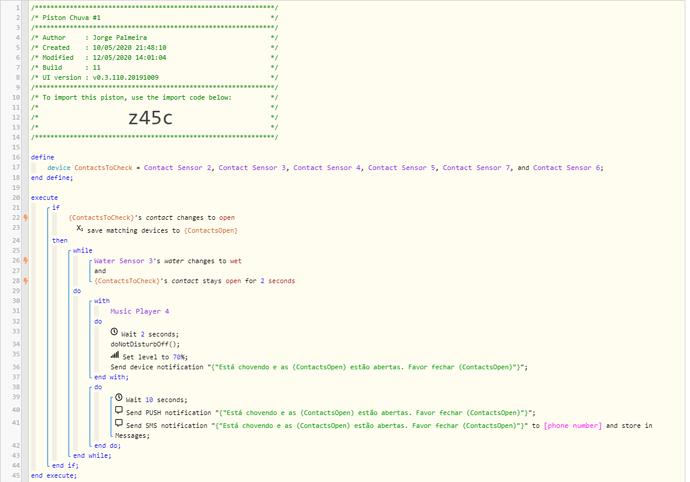Image resolution: width=690 pixels, height=482 pixels.
Task: Click the Wait 2 seconds statement
Action: tap(150, 335)
